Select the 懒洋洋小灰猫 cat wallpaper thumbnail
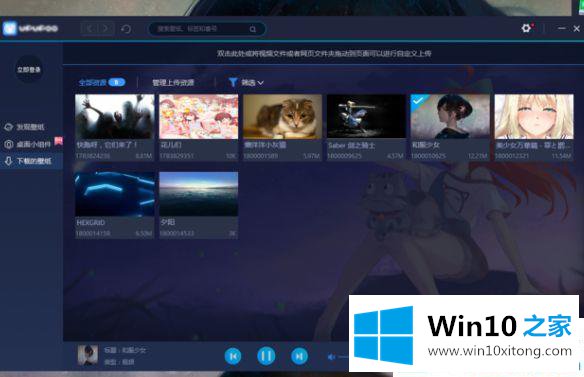The height and width of the screenshot is (377, 584). coord(283,117)
